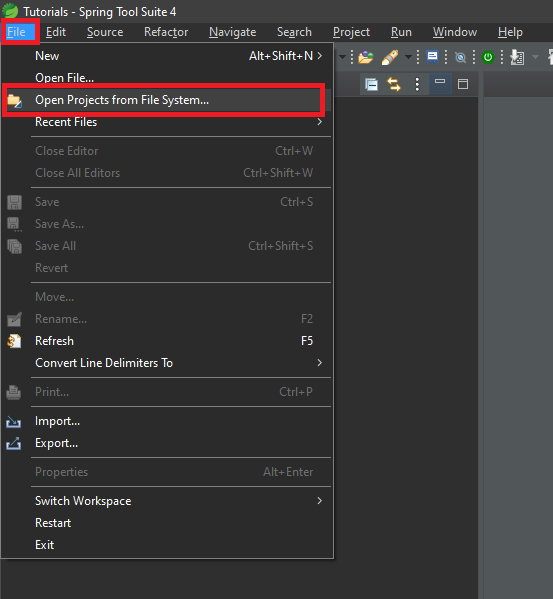Image resolution: width=553 pixels, height=599 pixels.
Task: Click the Search flashlight toolbar icon
Action: pyautogui.click(x=390, y=57)
